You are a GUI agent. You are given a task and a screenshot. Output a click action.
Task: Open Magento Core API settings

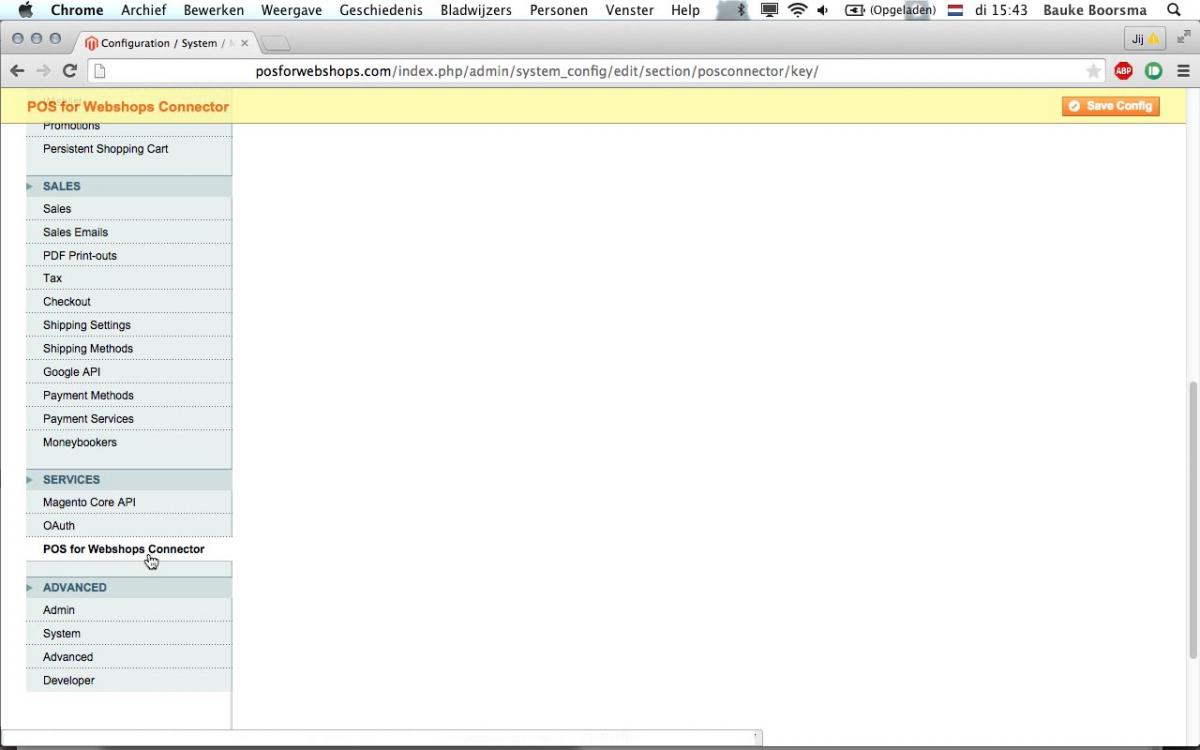89,502
